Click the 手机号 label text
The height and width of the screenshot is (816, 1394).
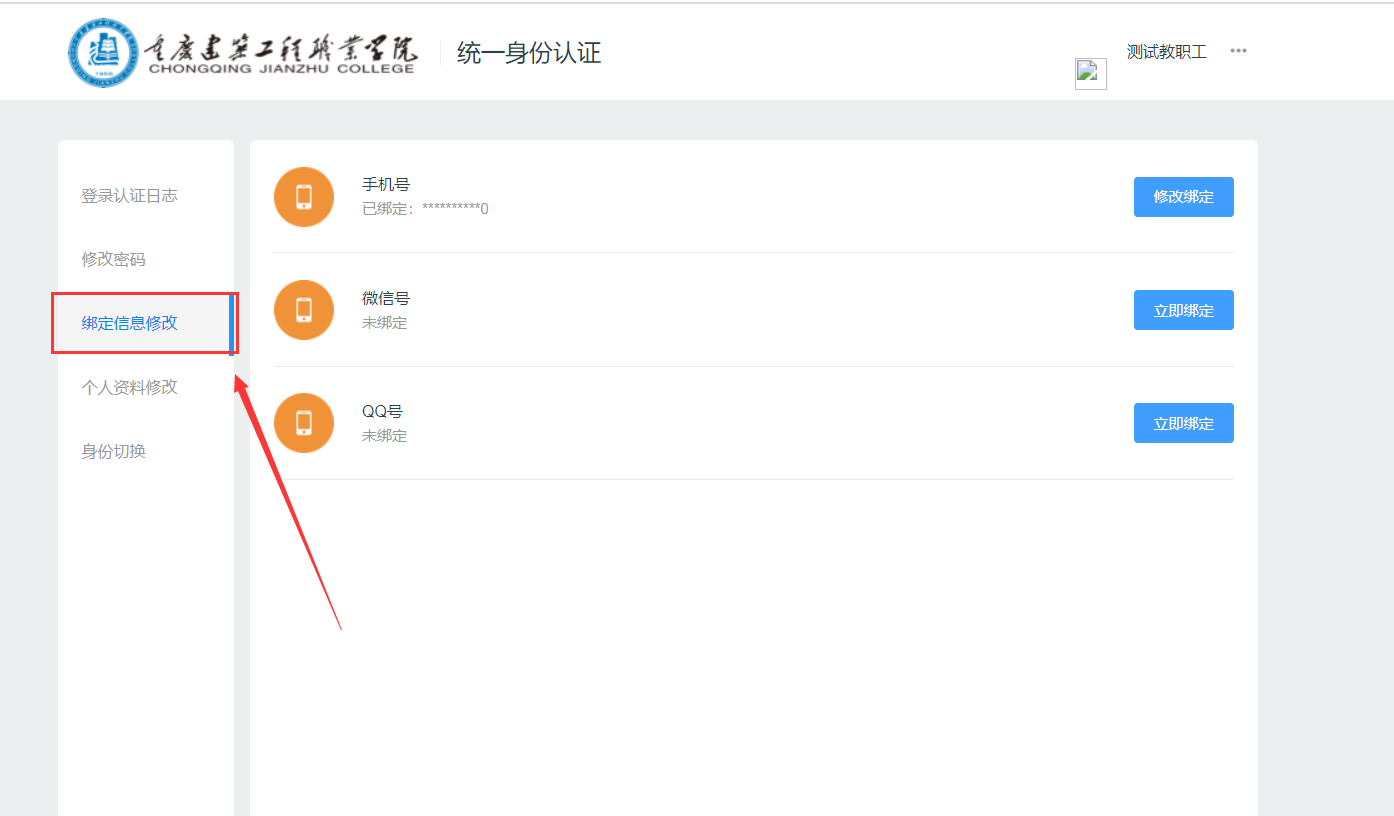(386, 185)
